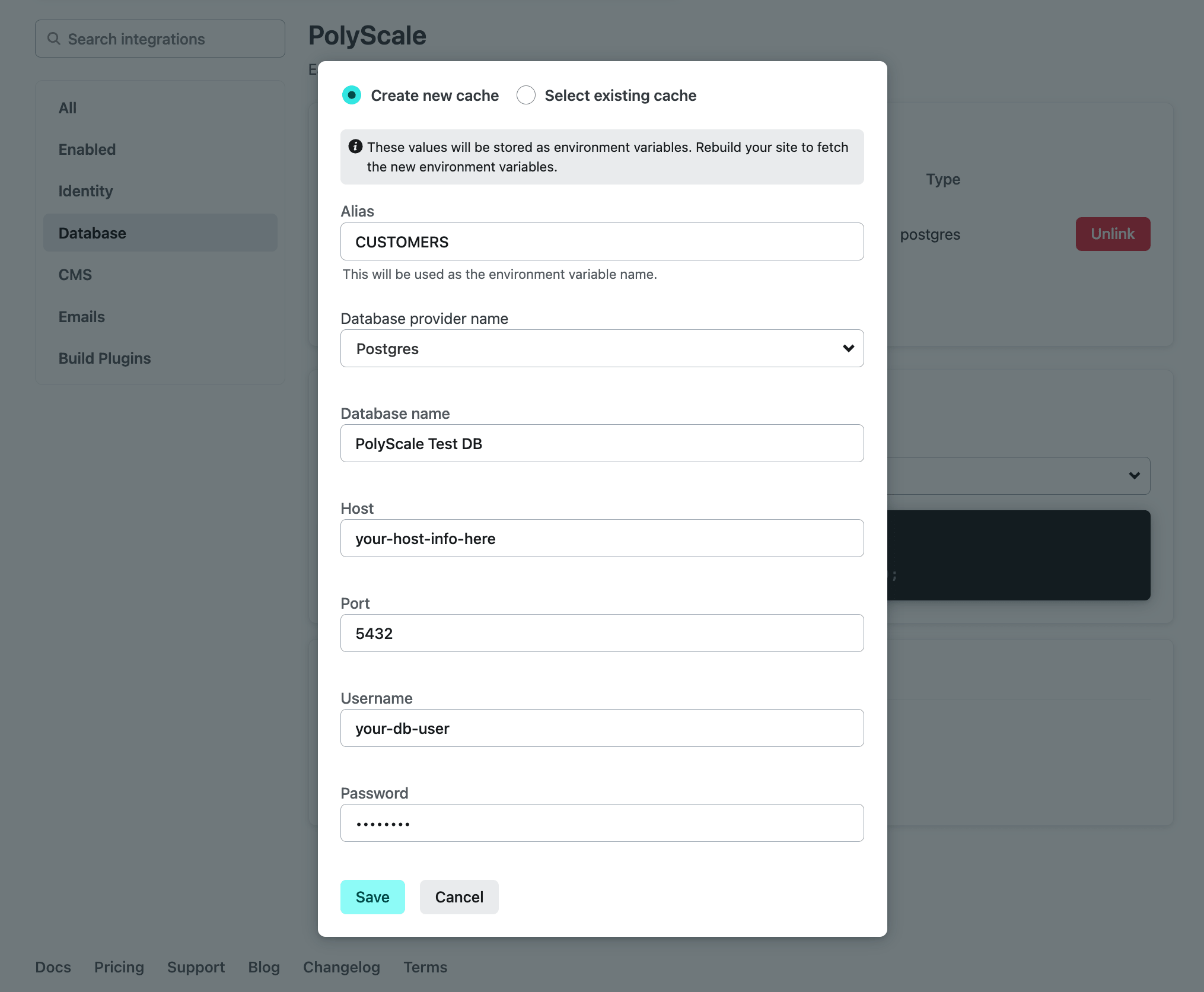
Task: Cancel the cache dialog
Action: click(459, 896)
